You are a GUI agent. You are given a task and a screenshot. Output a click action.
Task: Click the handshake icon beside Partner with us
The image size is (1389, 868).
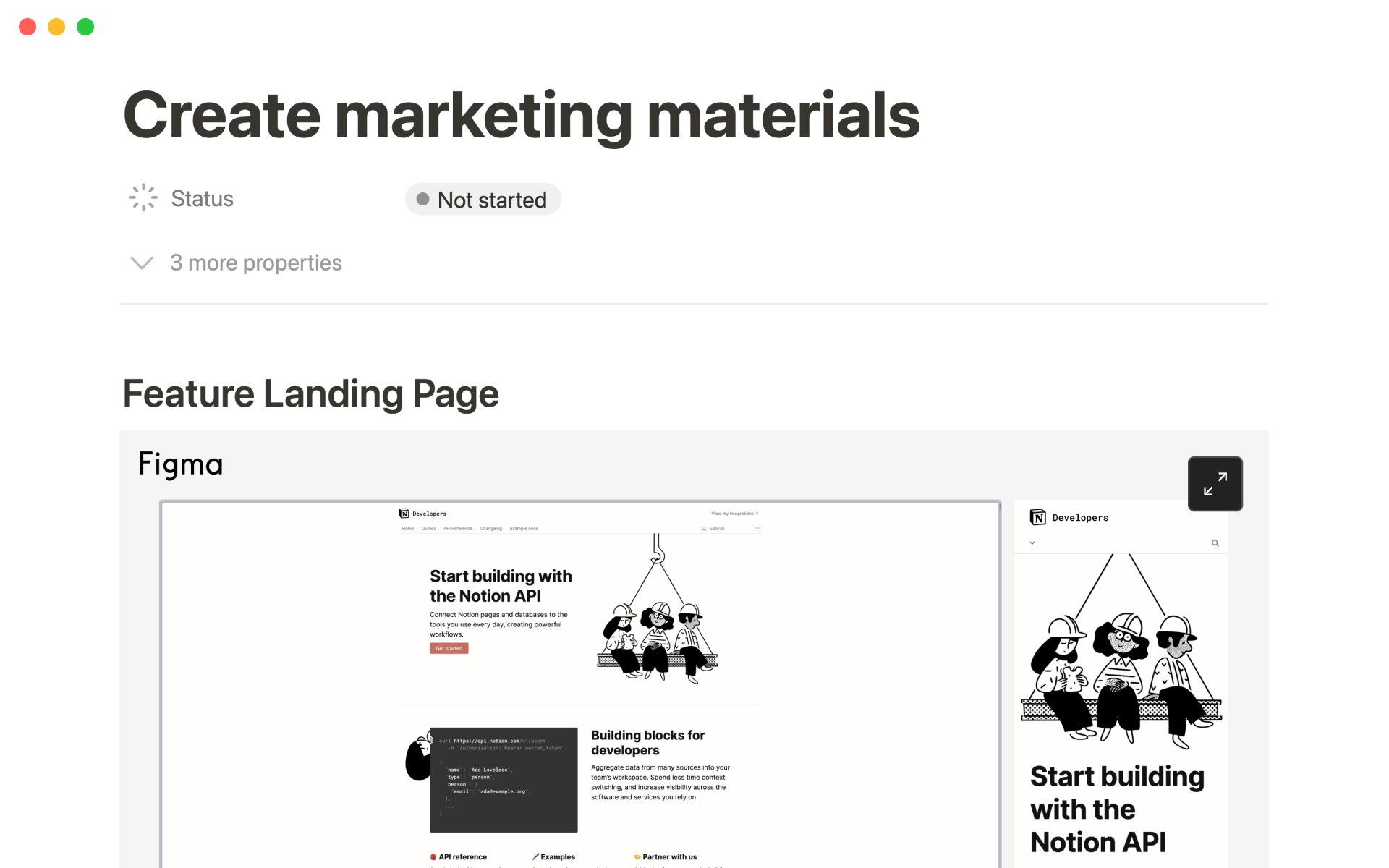(x=637, y=856)
